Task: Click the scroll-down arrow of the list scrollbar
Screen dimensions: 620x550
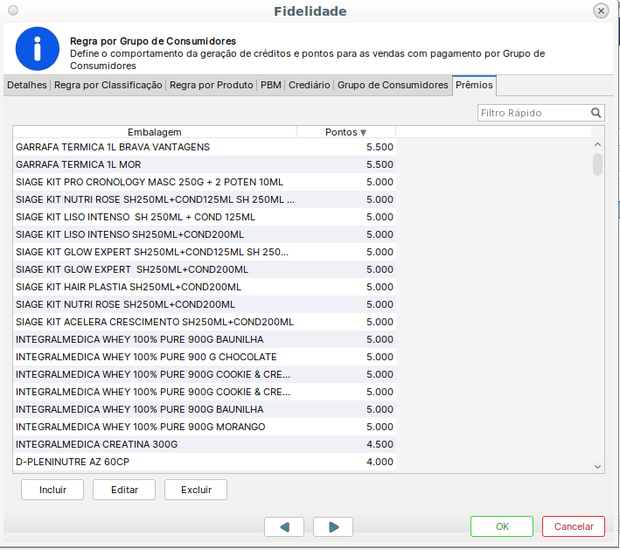Action: coord(598,466)
